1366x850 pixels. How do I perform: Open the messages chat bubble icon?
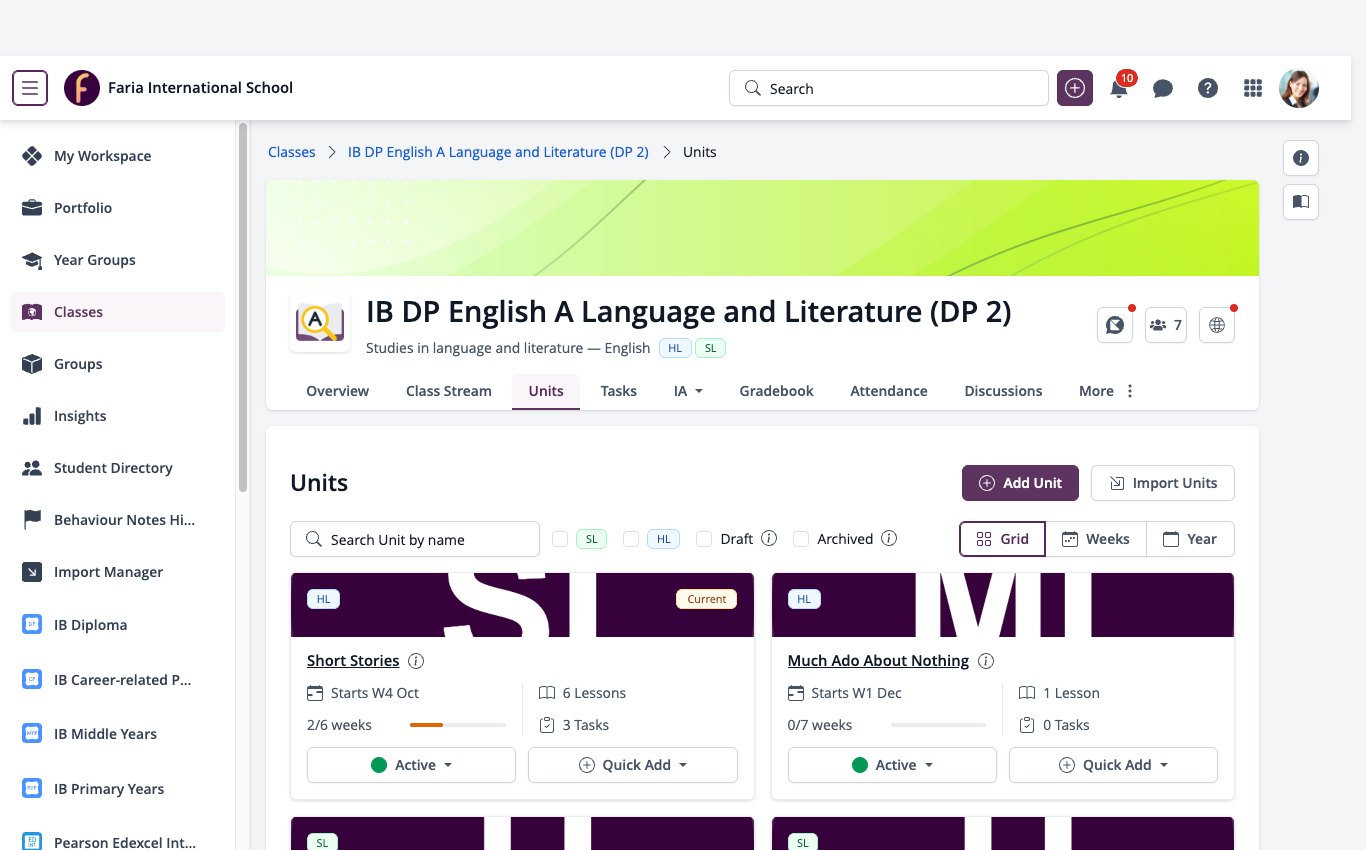click(x=1163, y=88)
